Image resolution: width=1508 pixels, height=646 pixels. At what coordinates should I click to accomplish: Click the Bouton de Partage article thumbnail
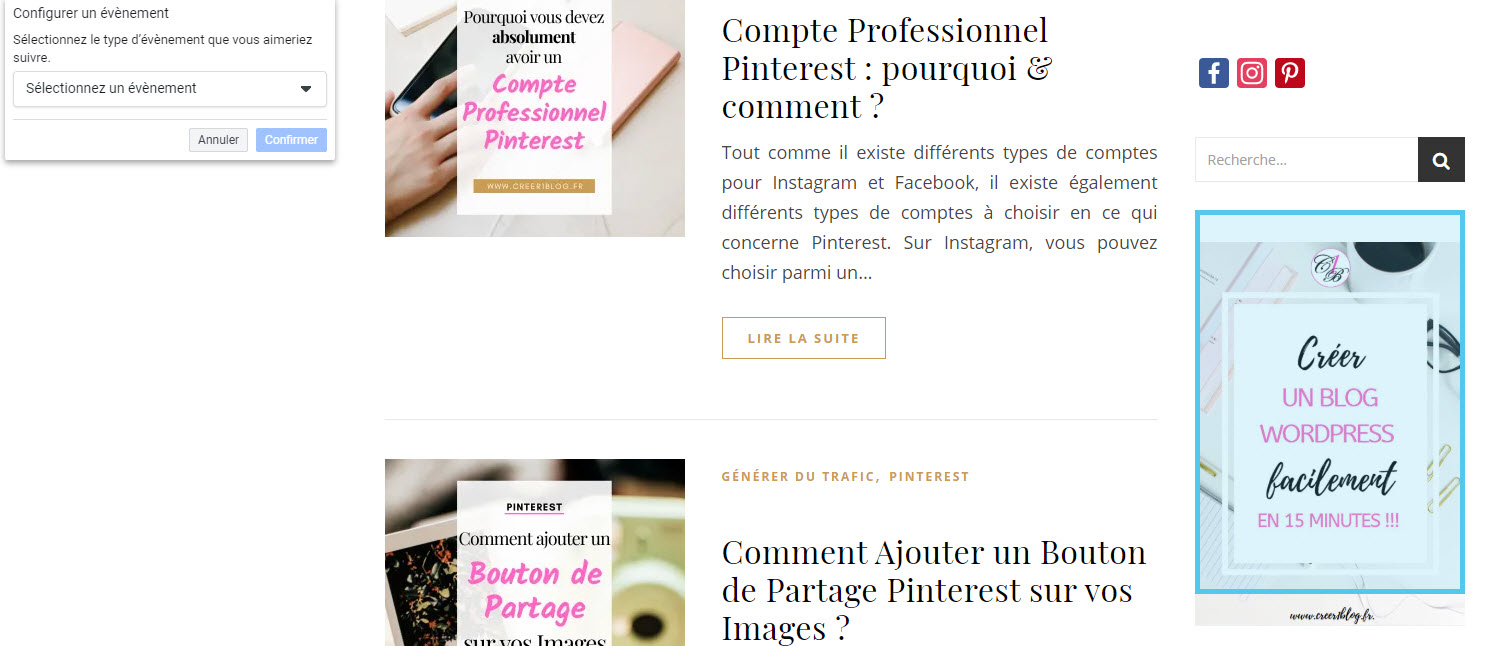[535, 552]
